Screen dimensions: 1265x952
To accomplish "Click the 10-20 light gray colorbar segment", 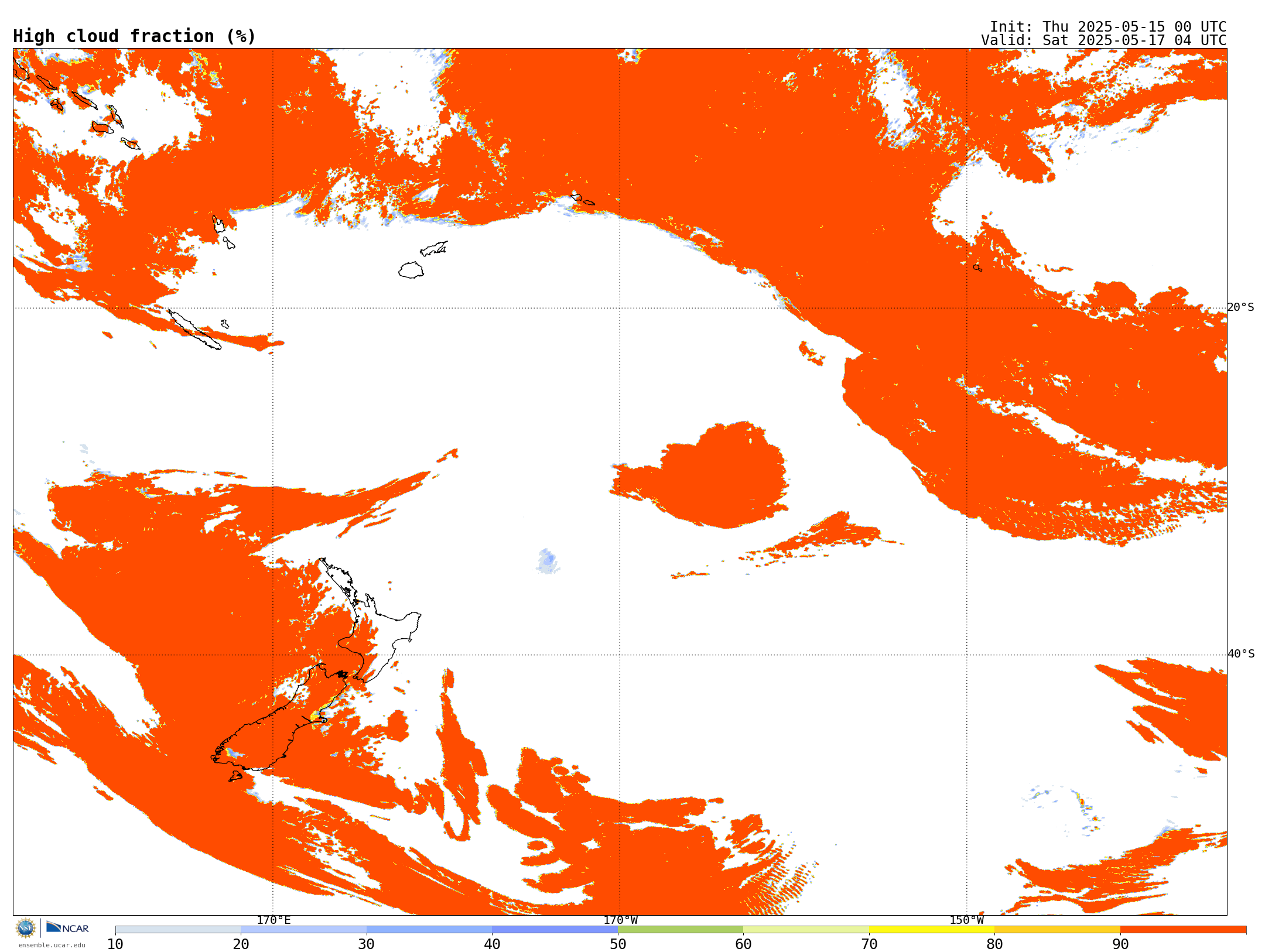I will (178, 930).
